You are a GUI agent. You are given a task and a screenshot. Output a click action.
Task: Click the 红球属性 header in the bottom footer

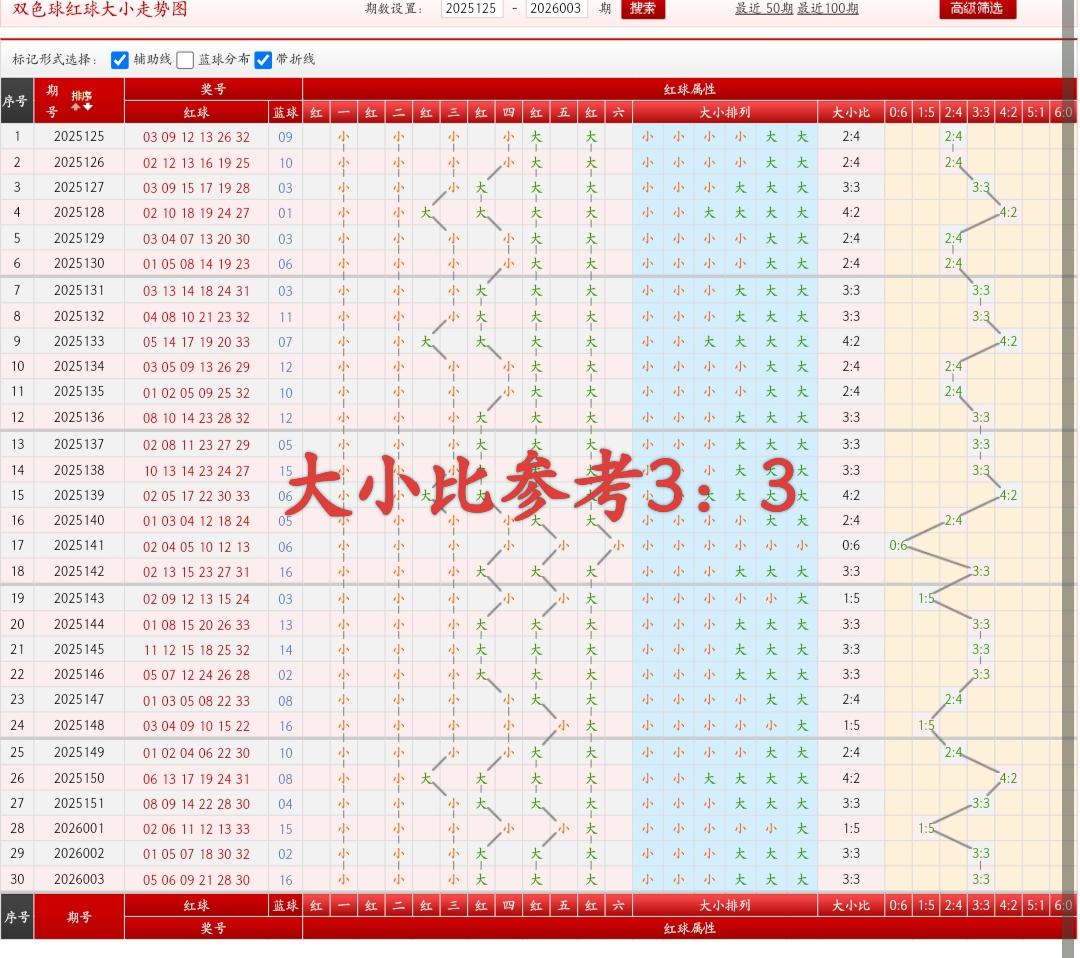coord(689,929)
